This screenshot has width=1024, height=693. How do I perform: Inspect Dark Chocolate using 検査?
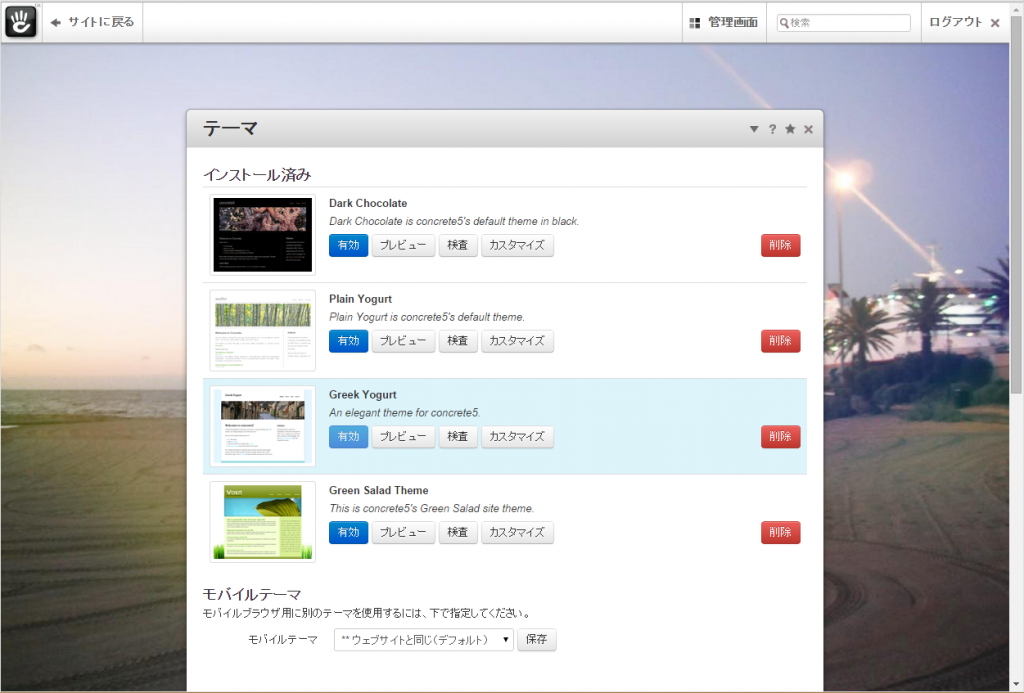tap(458, 245)
